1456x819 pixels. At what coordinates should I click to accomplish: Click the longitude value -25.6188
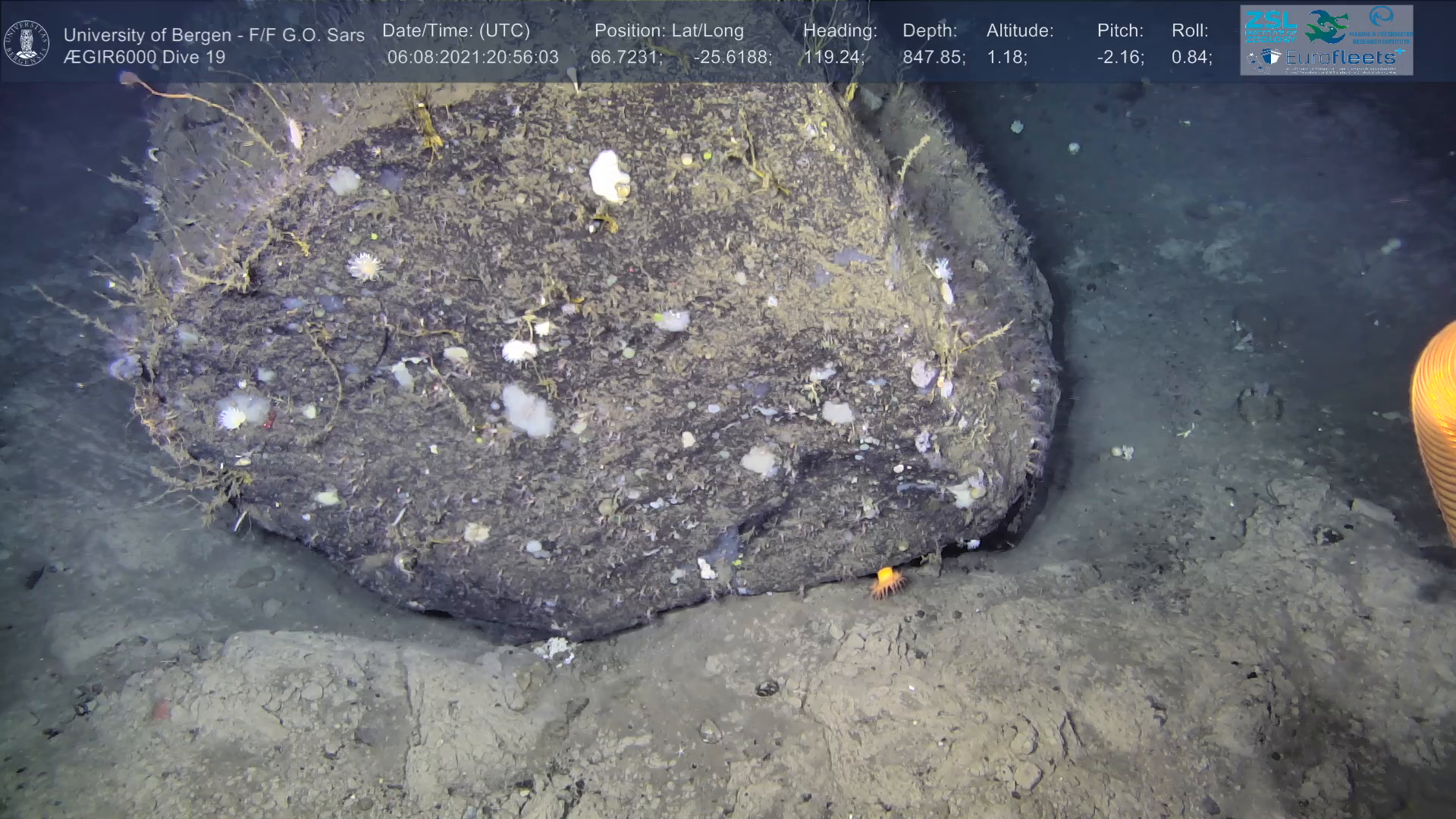click(x=730, y=58)
